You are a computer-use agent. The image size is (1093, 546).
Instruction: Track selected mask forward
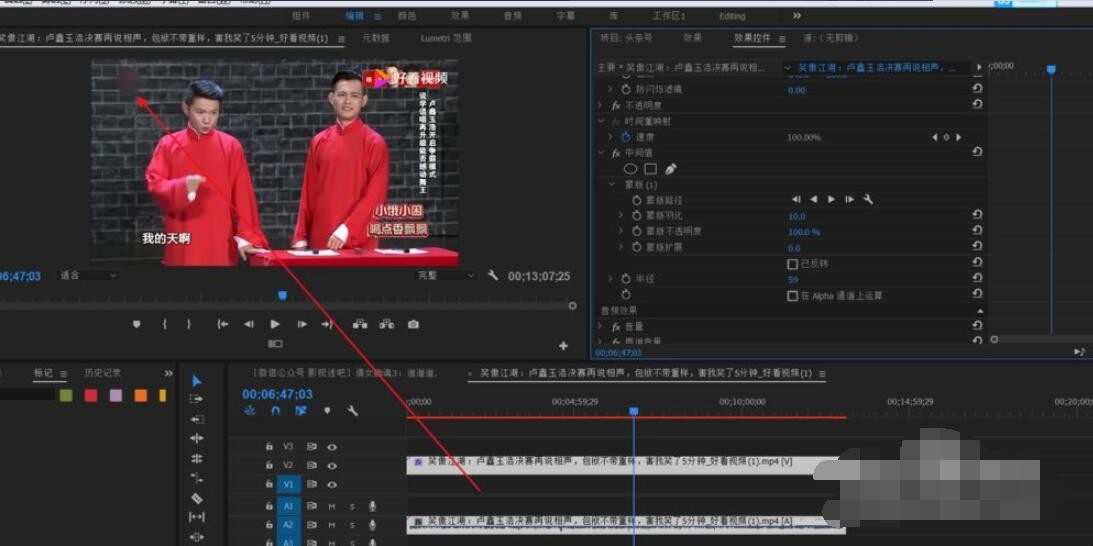(x=831, y=199)
